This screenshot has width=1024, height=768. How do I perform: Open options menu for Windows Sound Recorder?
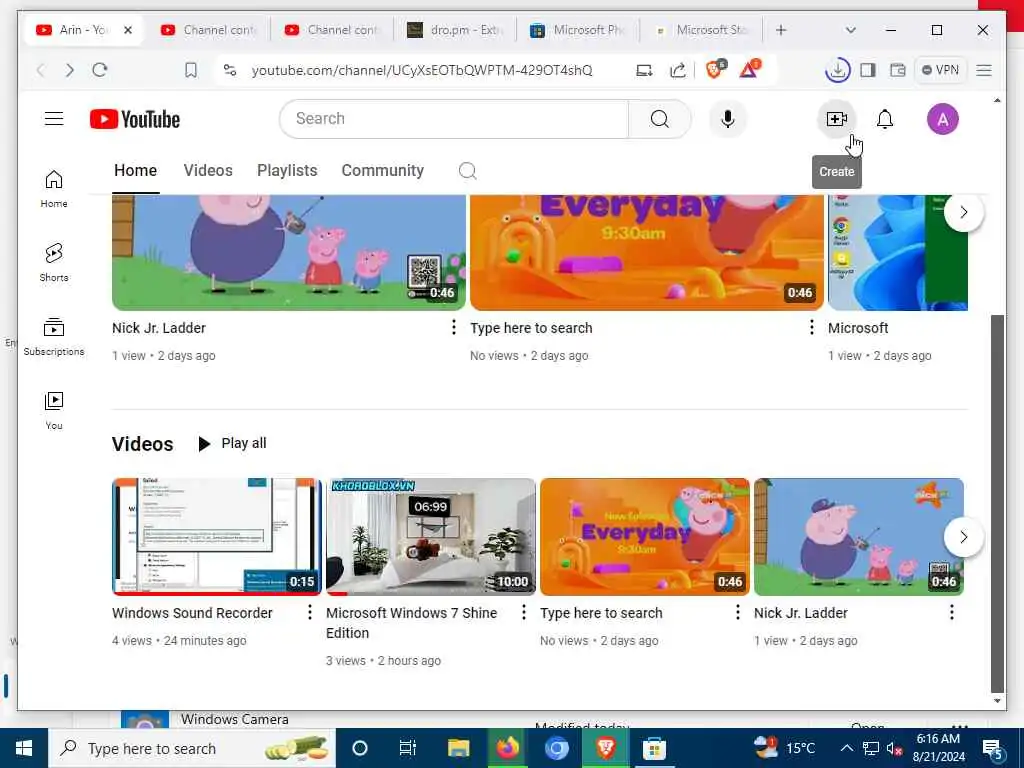coord(310,612)
